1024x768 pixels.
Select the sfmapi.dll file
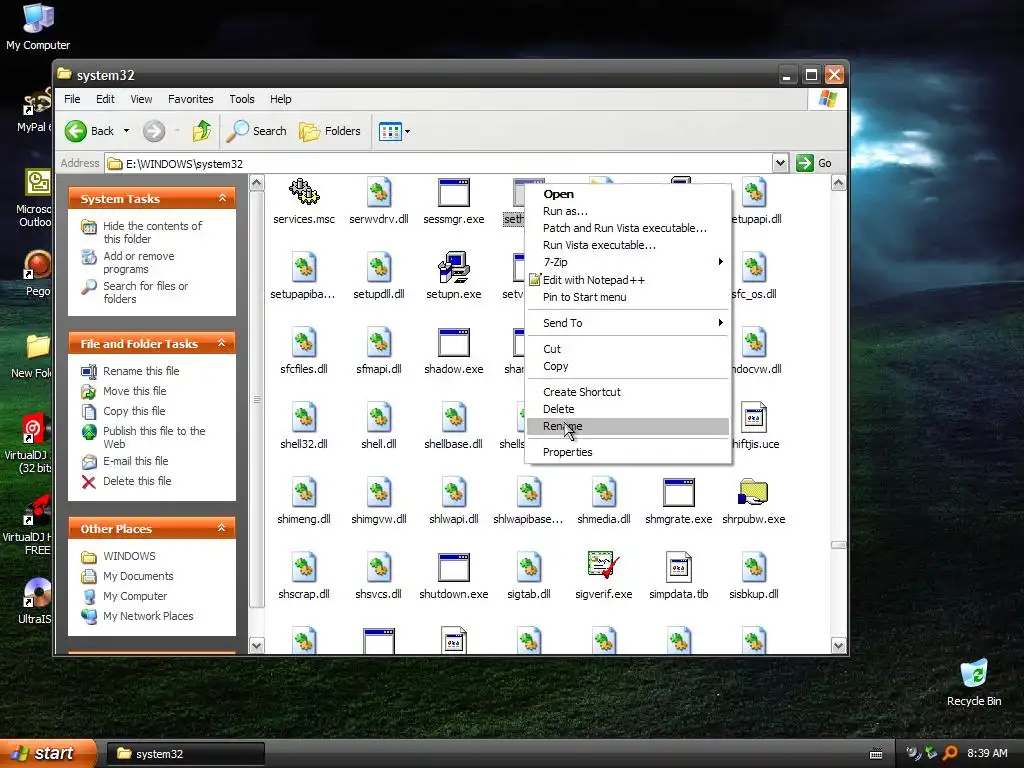379,351
